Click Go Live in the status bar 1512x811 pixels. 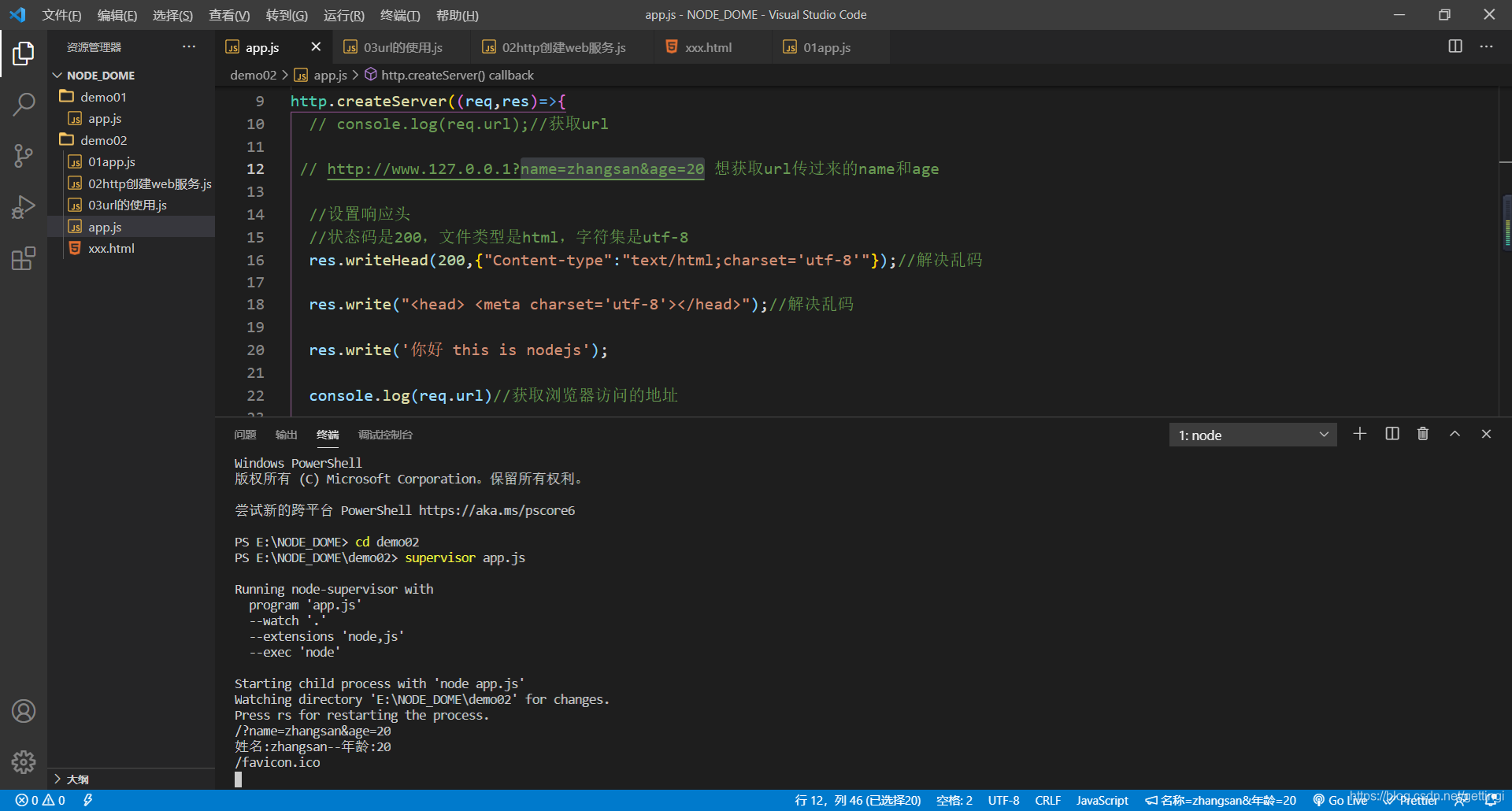tap(1340, 800)
